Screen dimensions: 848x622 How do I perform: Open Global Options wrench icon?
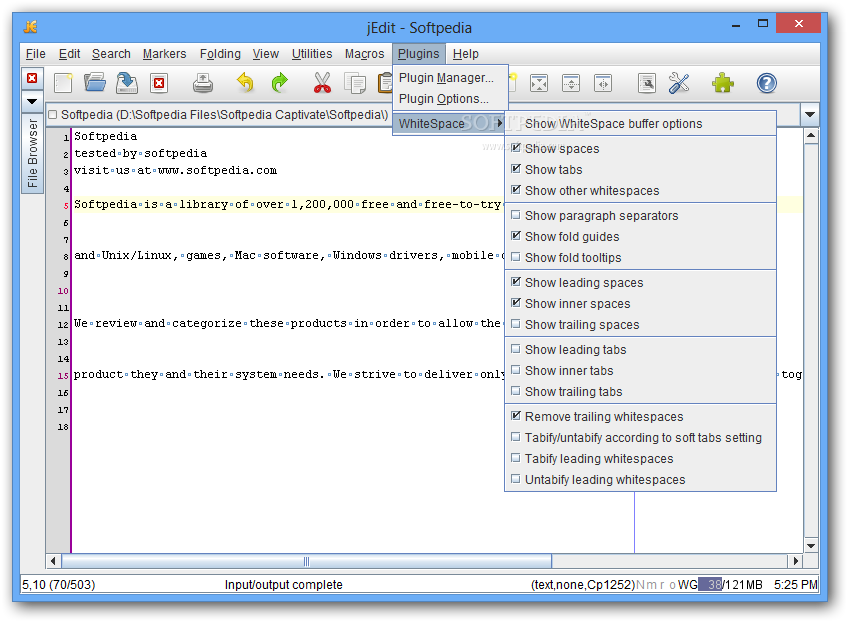click(x=679, y=83)
